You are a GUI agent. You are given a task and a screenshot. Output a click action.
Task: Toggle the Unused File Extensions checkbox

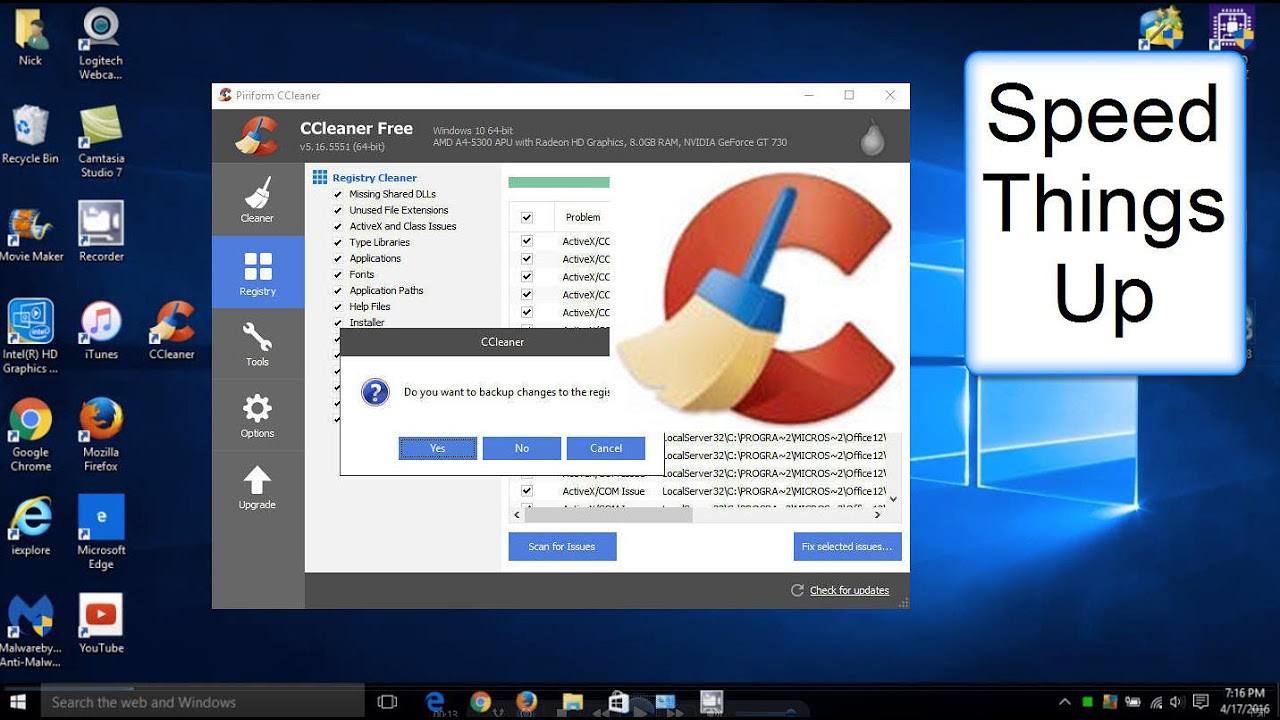coord(338,210)
